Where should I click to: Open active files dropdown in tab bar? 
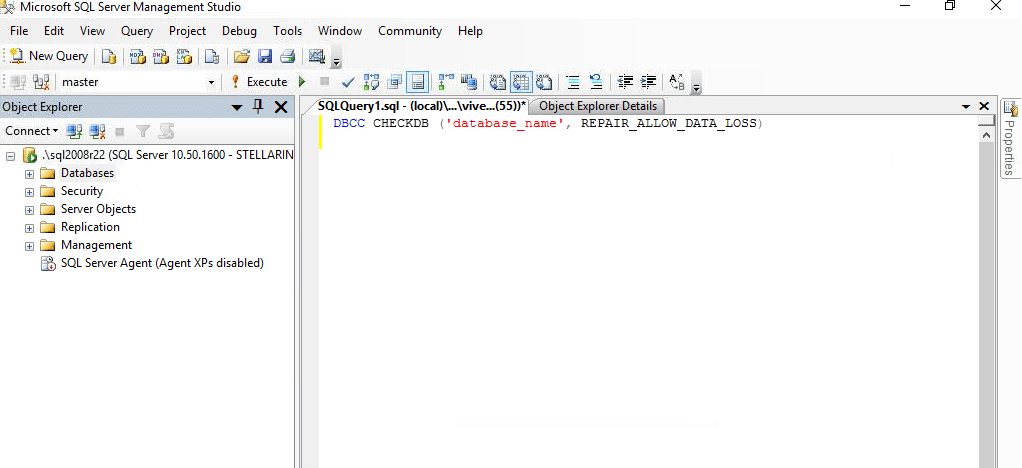(966, 106)
